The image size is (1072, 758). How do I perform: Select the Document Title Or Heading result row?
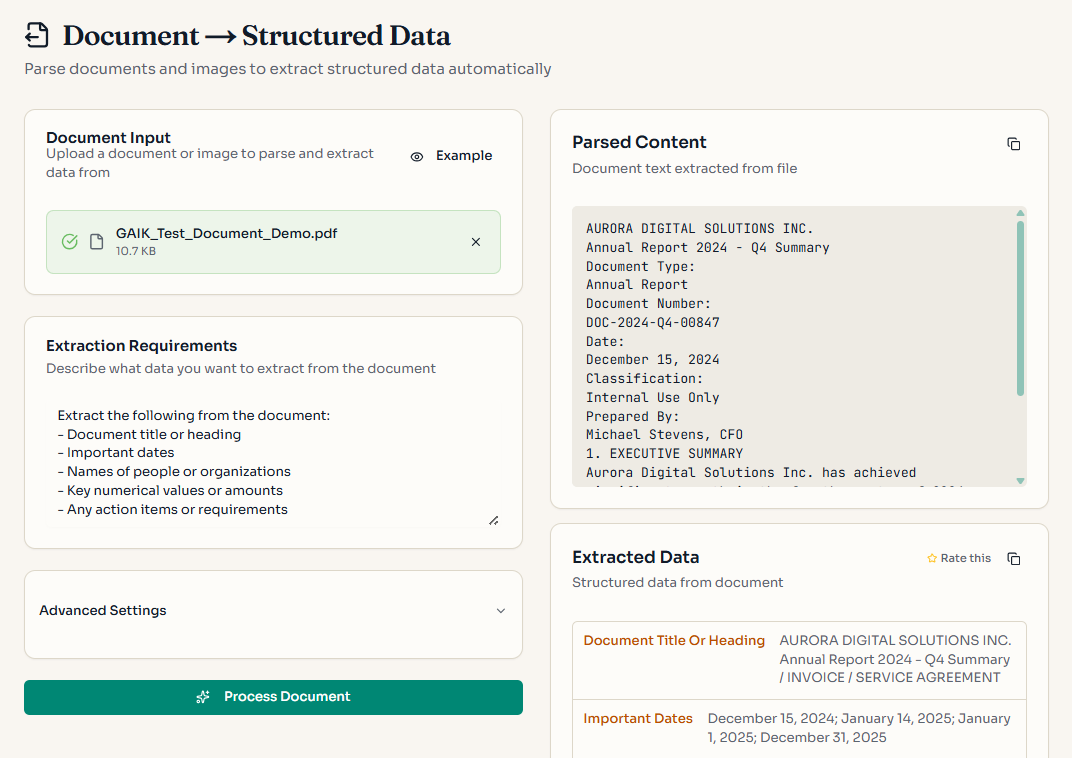[x=798, y=658]
